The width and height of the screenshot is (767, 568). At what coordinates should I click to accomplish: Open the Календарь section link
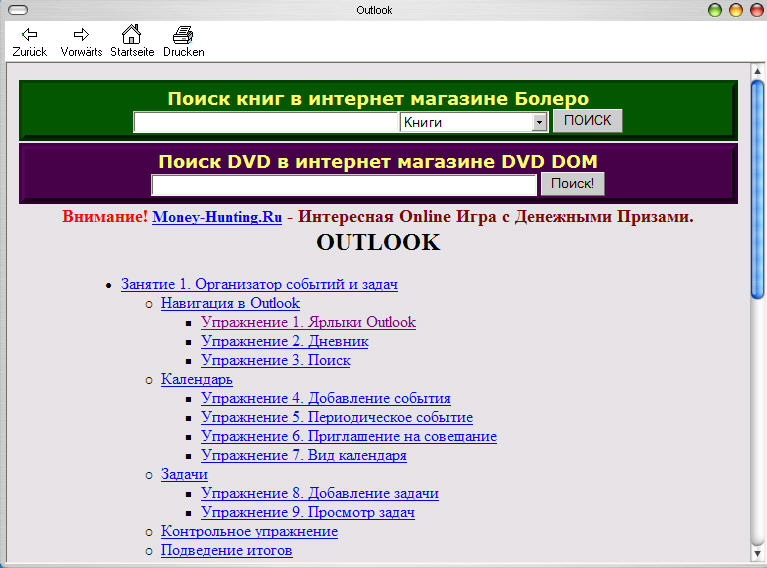pos(197,380)
